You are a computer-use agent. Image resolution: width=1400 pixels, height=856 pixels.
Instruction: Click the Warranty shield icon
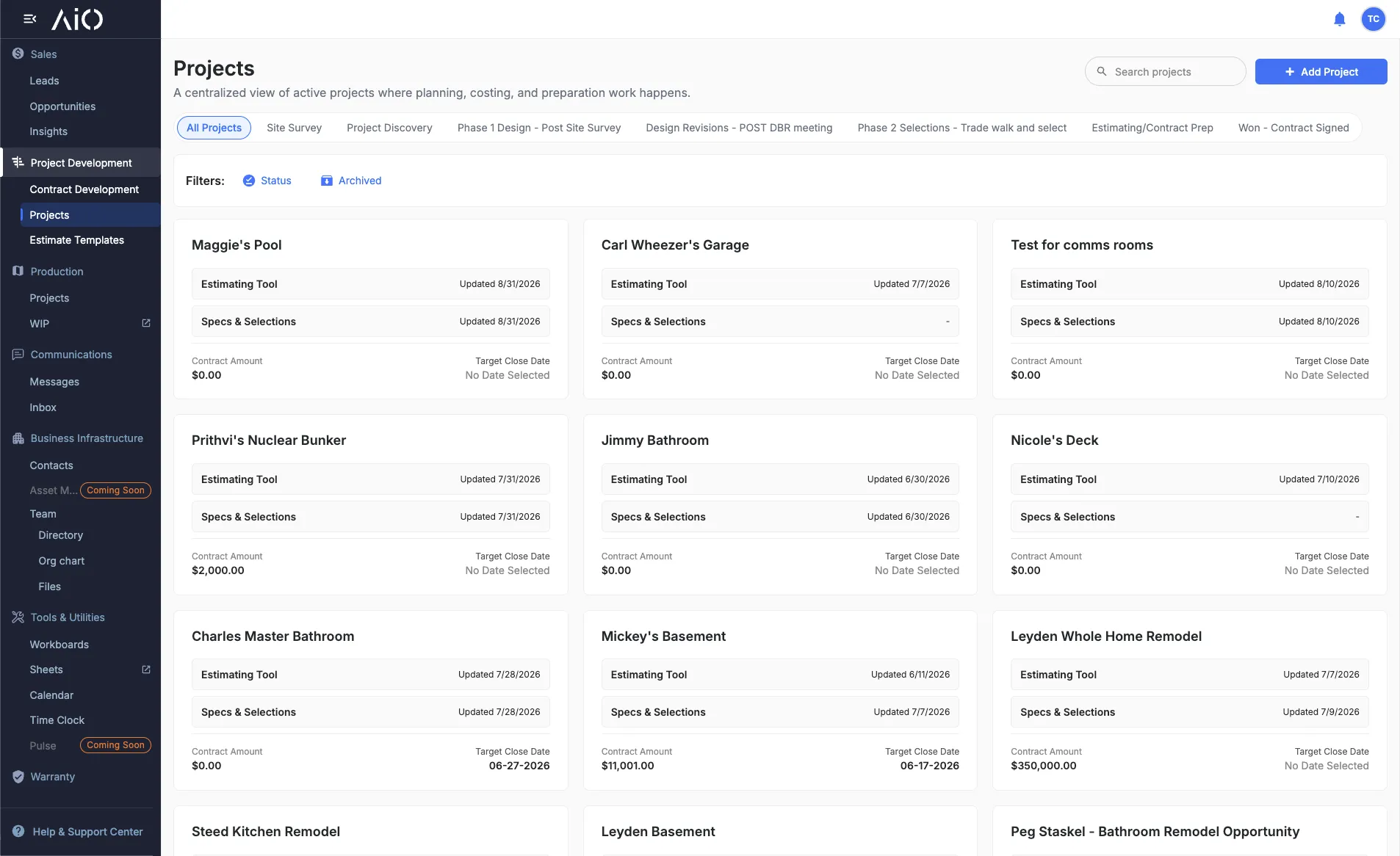coord(18,777)
